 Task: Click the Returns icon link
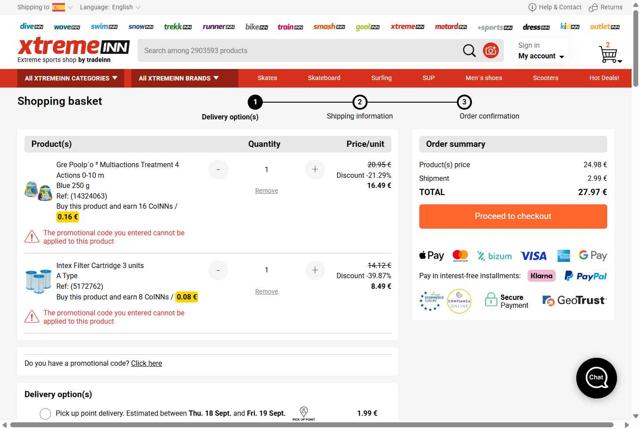point(605,7)
